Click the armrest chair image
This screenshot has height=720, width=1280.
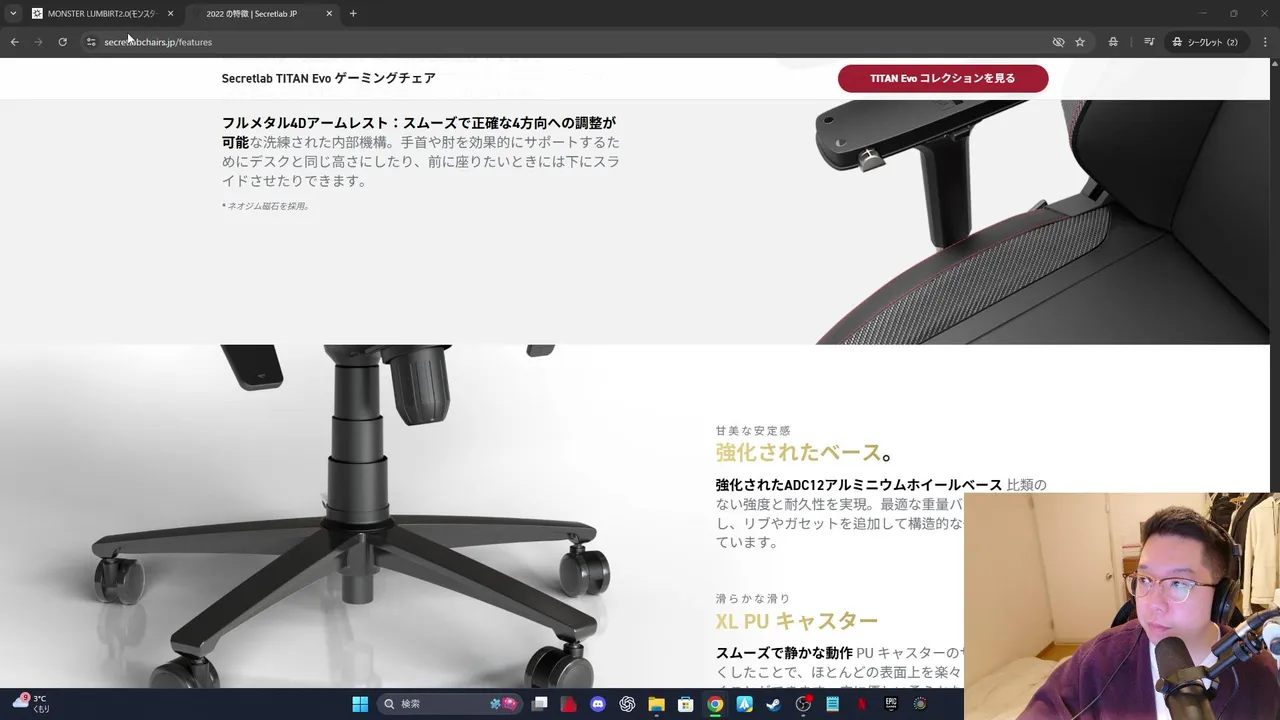click(1040, 222)
